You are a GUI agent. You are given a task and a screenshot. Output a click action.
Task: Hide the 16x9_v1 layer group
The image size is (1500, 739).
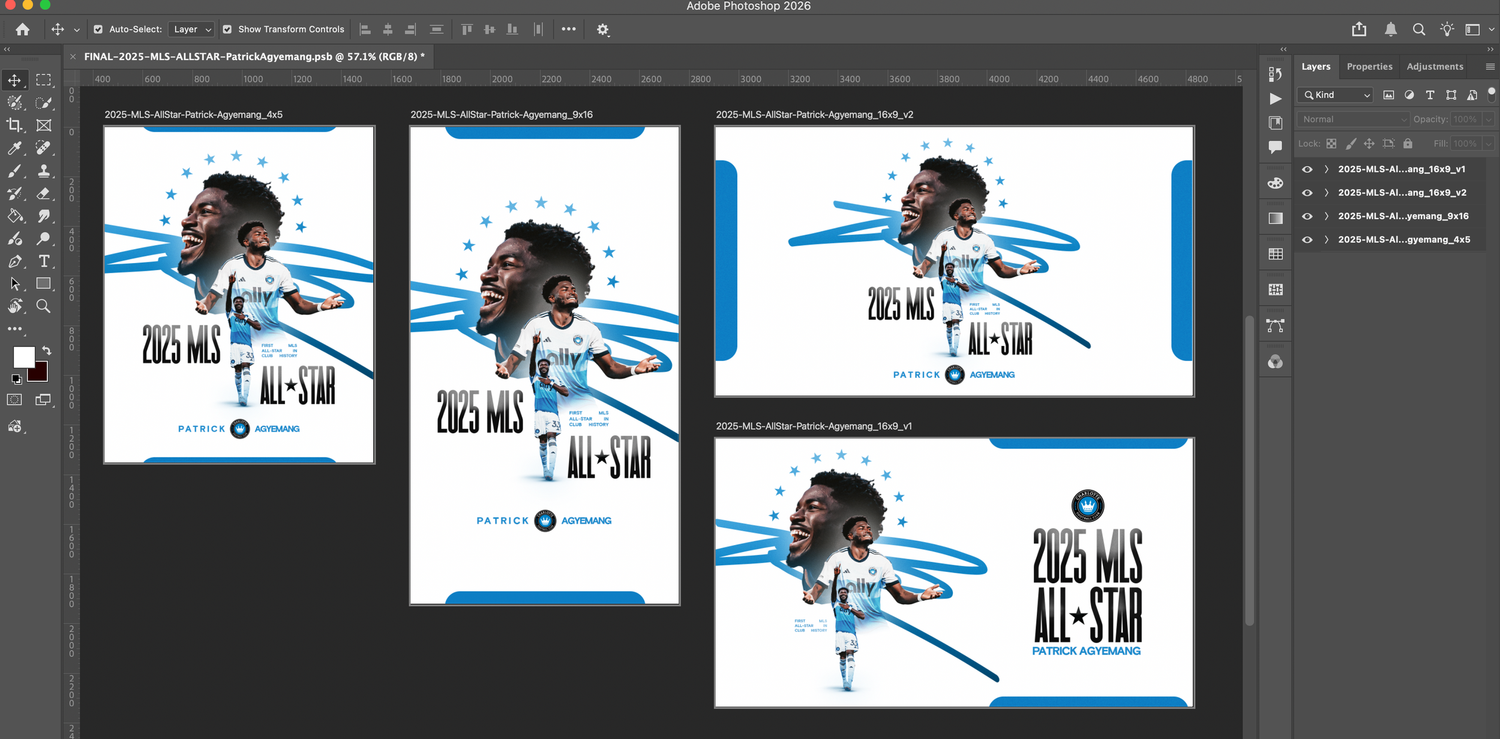point(1307,169)
